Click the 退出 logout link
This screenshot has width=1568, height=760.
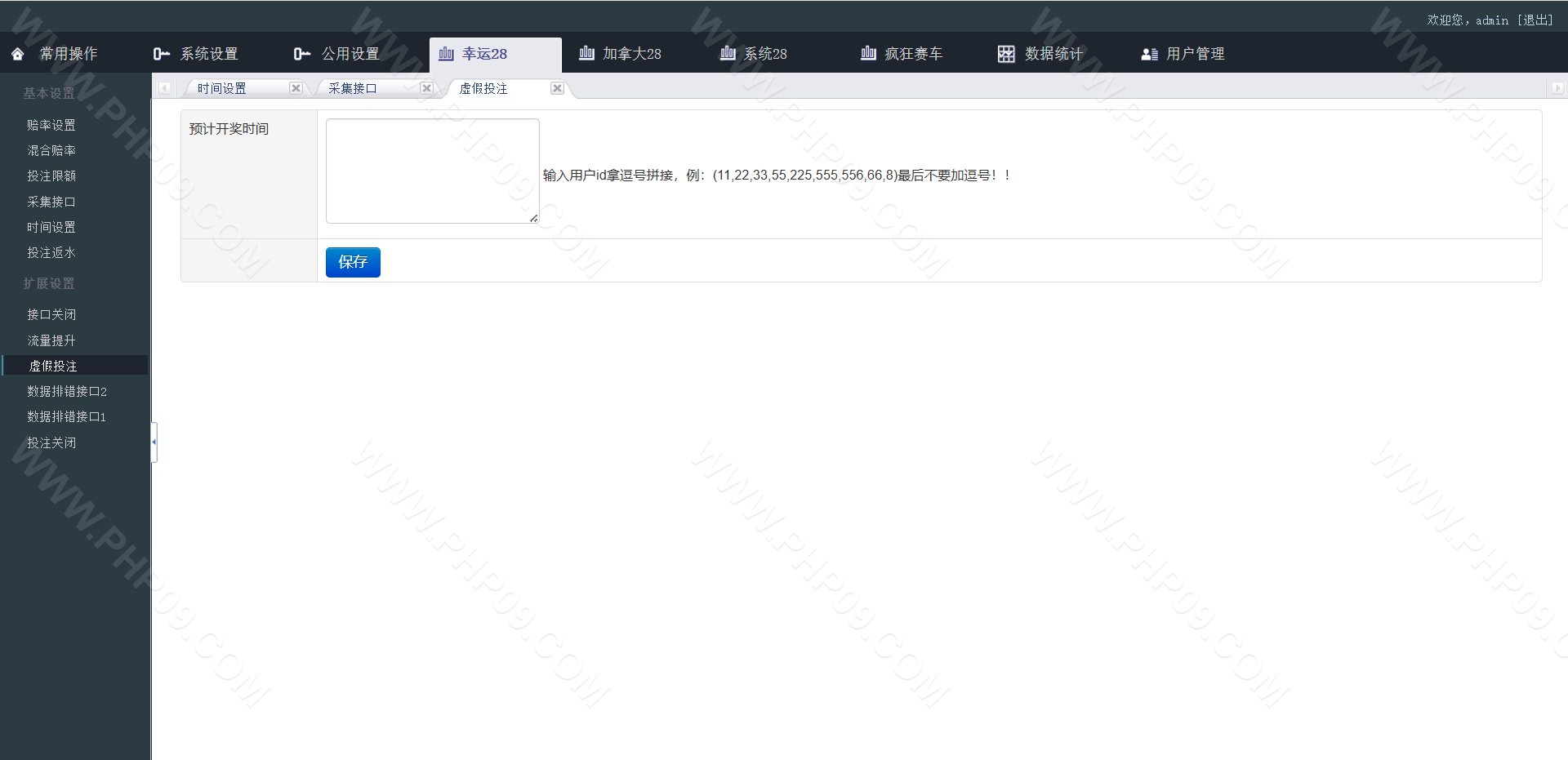tap(1535, 20)
